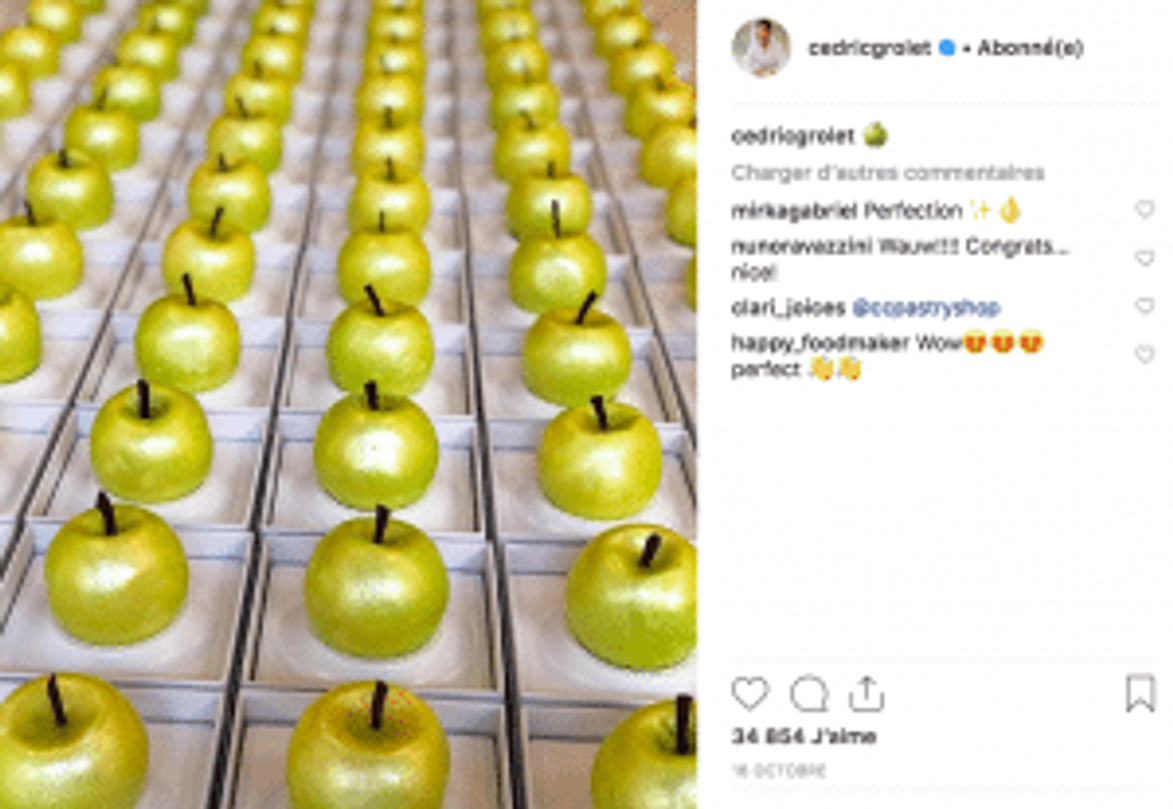Like clari_joices's comment heart
1173x809 pixels.
click(1144, 306)
